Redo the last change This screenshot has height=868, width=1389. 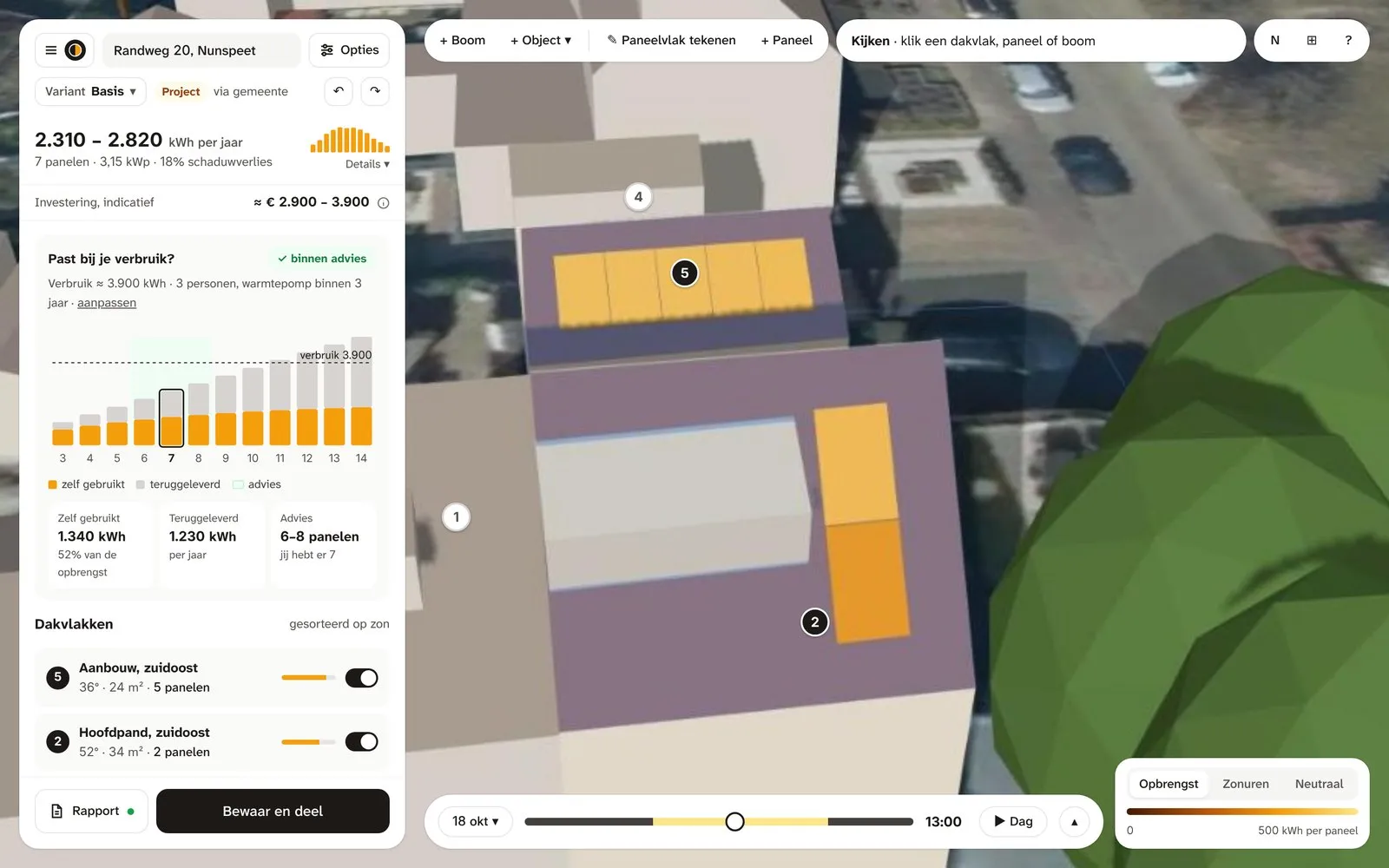point(375,91)
